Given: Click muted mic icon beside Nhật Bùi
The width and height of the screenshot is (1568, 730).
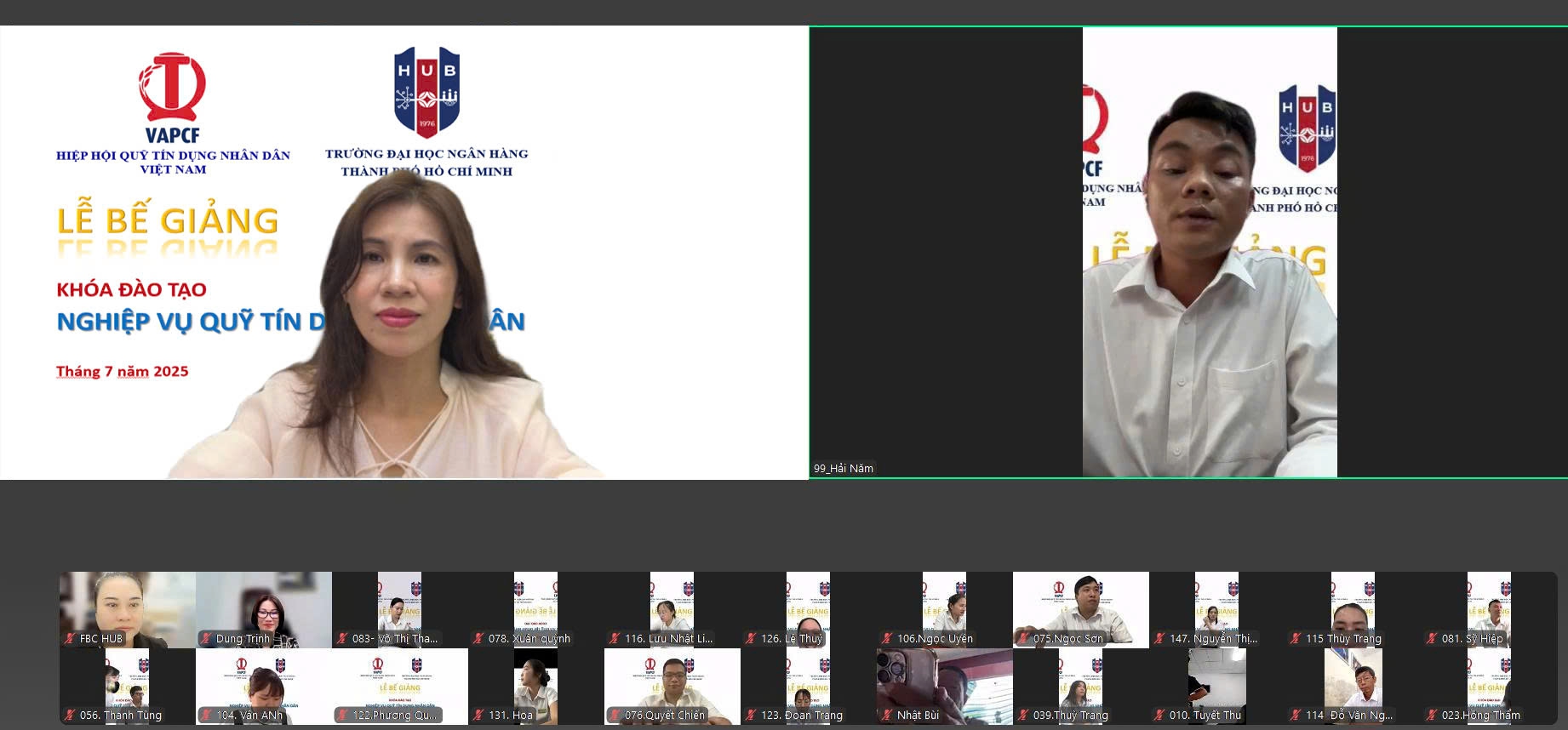Looking at the screenshot, I should tap(887, 715).
